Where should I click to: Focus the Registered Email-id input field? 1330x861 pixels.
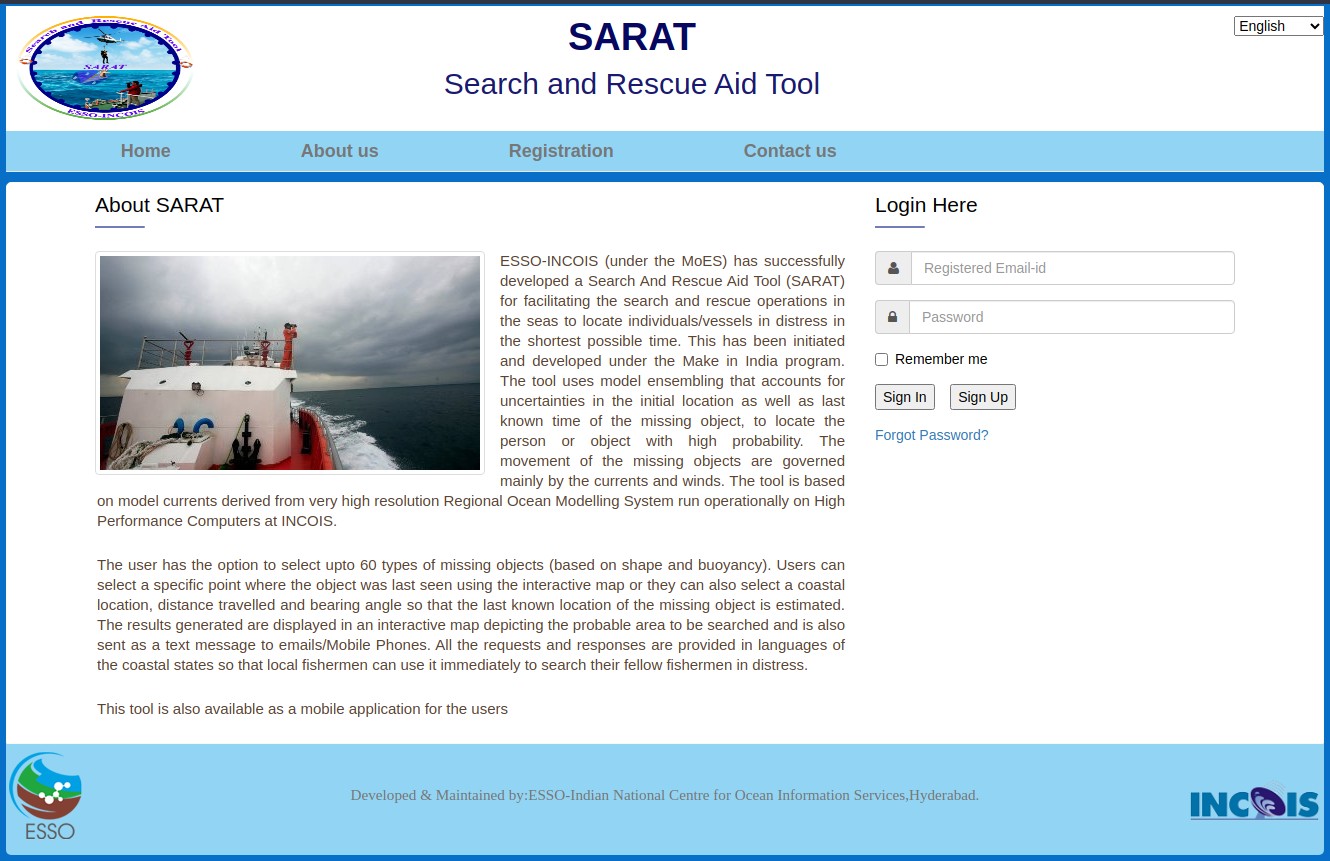coord(1072,268)
